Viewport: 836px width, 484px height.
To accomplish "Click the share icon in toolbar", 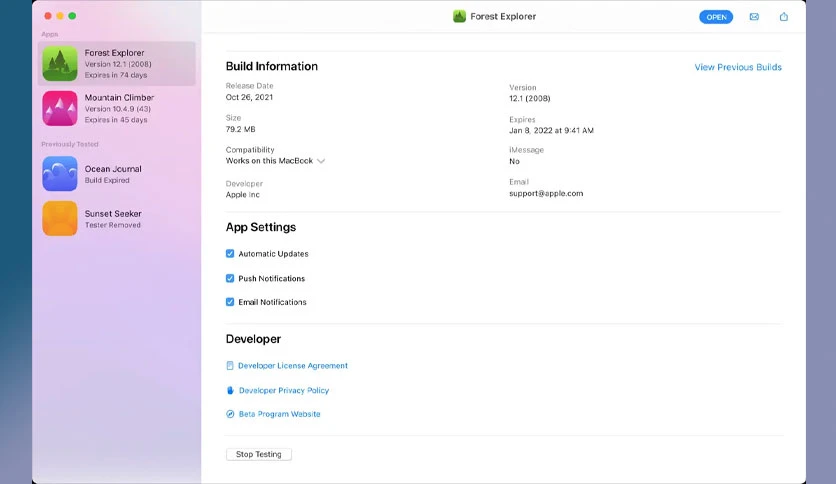I will (x=783, y=17).
